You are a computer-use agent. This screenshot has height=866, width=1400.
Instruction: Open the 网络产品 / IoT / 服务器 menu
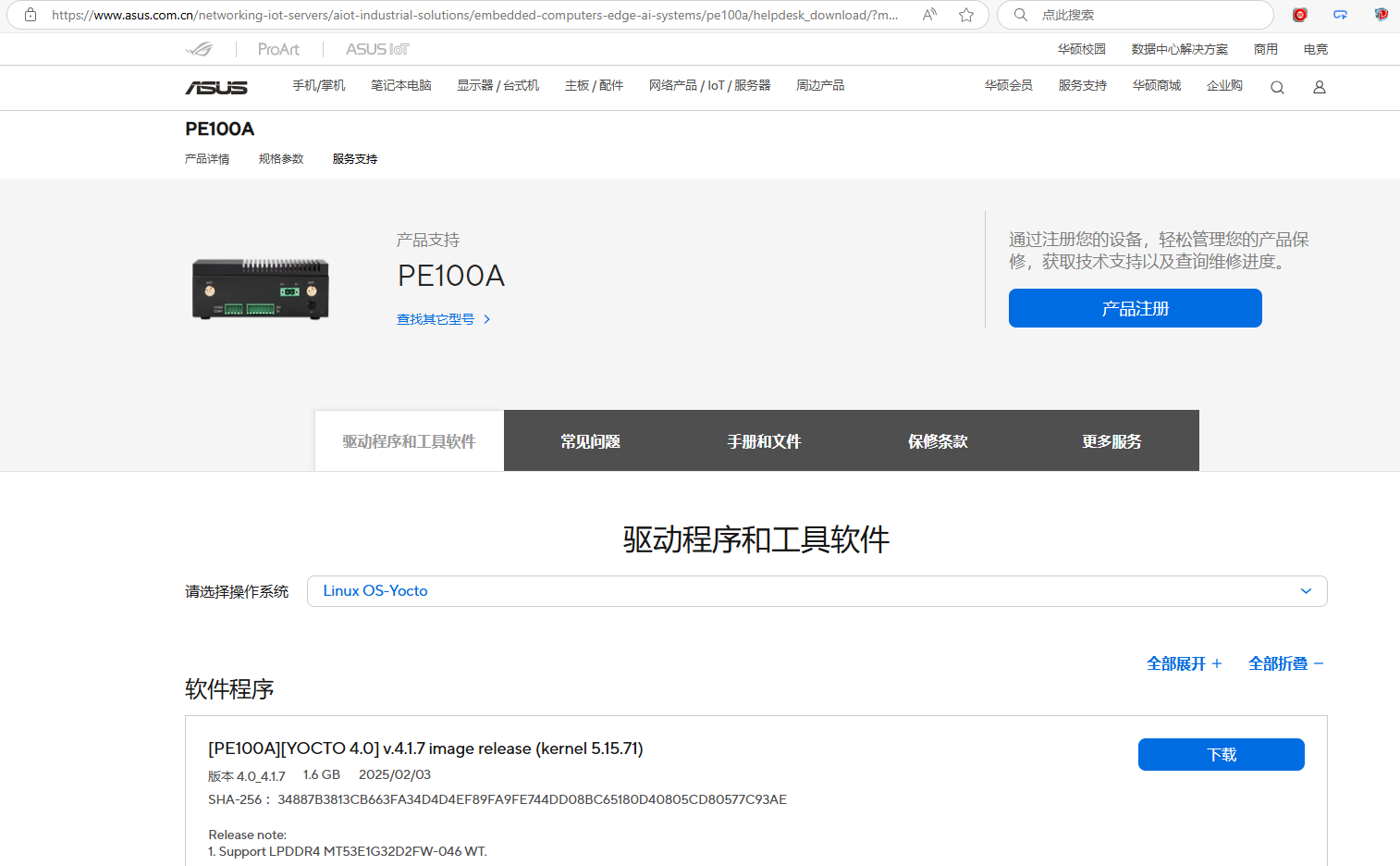pos(709,85)
